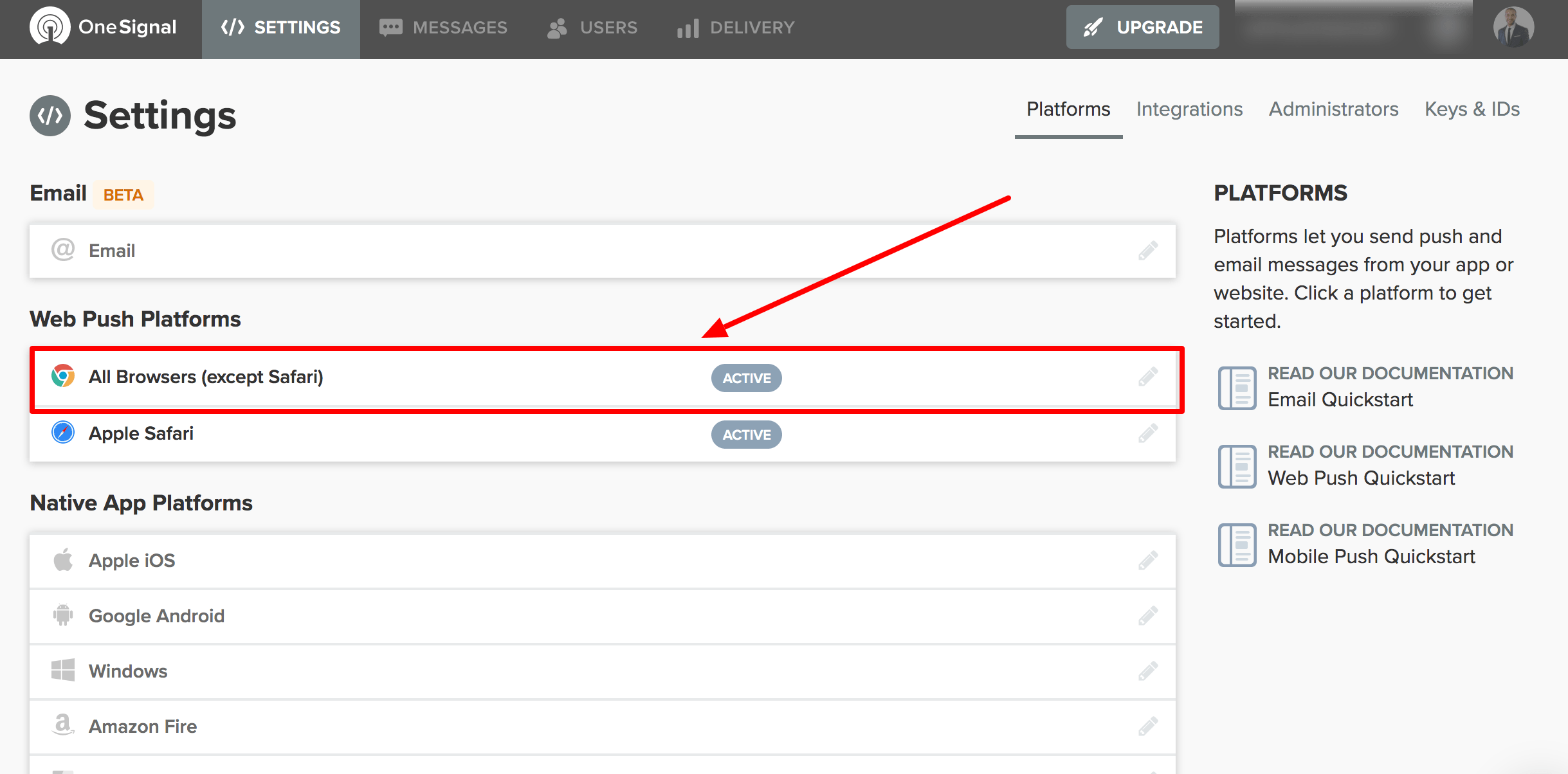Viewport: 1568px width, 774px height.
Task: Open the user avatar profile menu
Action: click(1513, 27)
